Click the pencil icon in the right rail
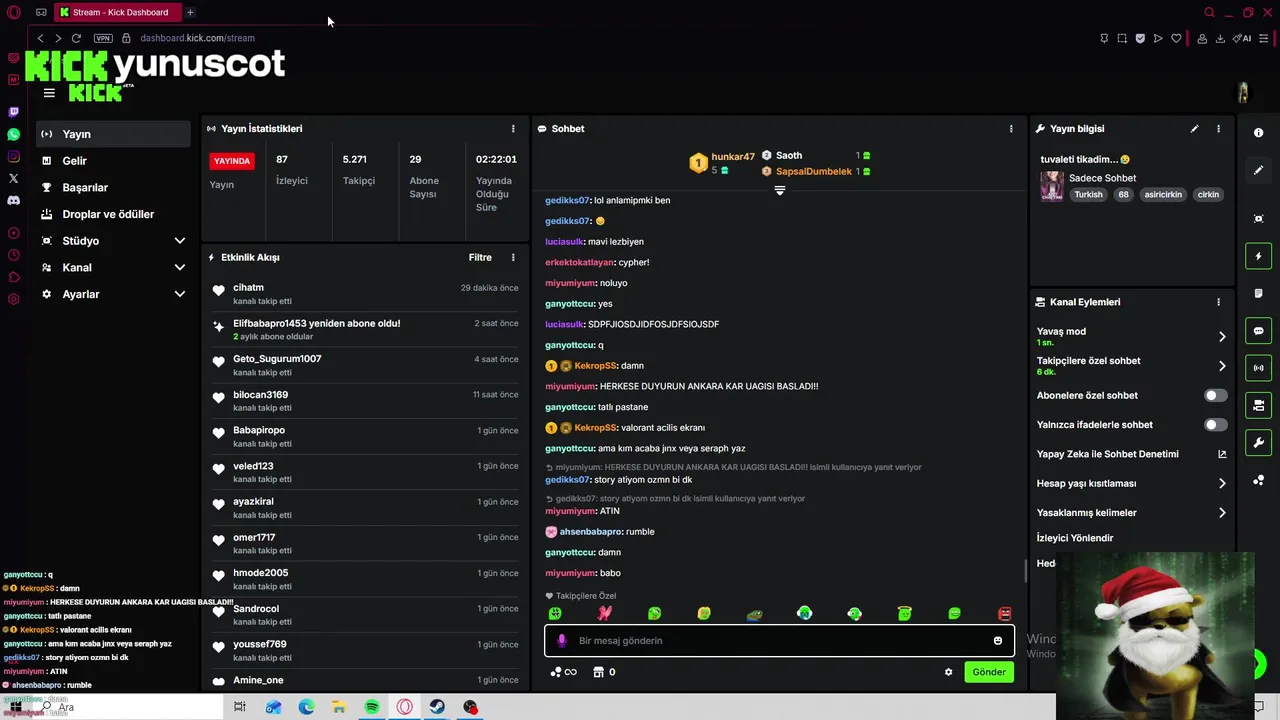The width and height of the screenshot is (1280, 720). pos(1258,170)
